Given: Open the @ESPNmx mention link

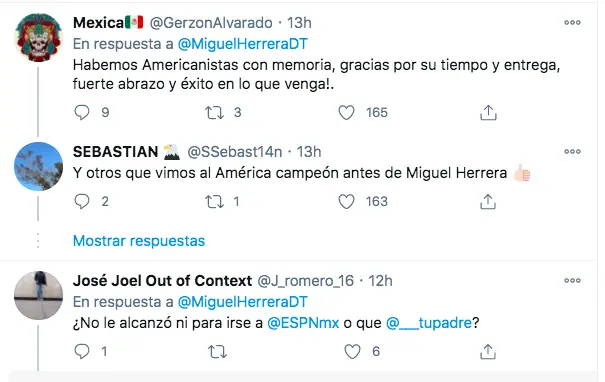Looking at the screenshot, I should pos(303,323).
